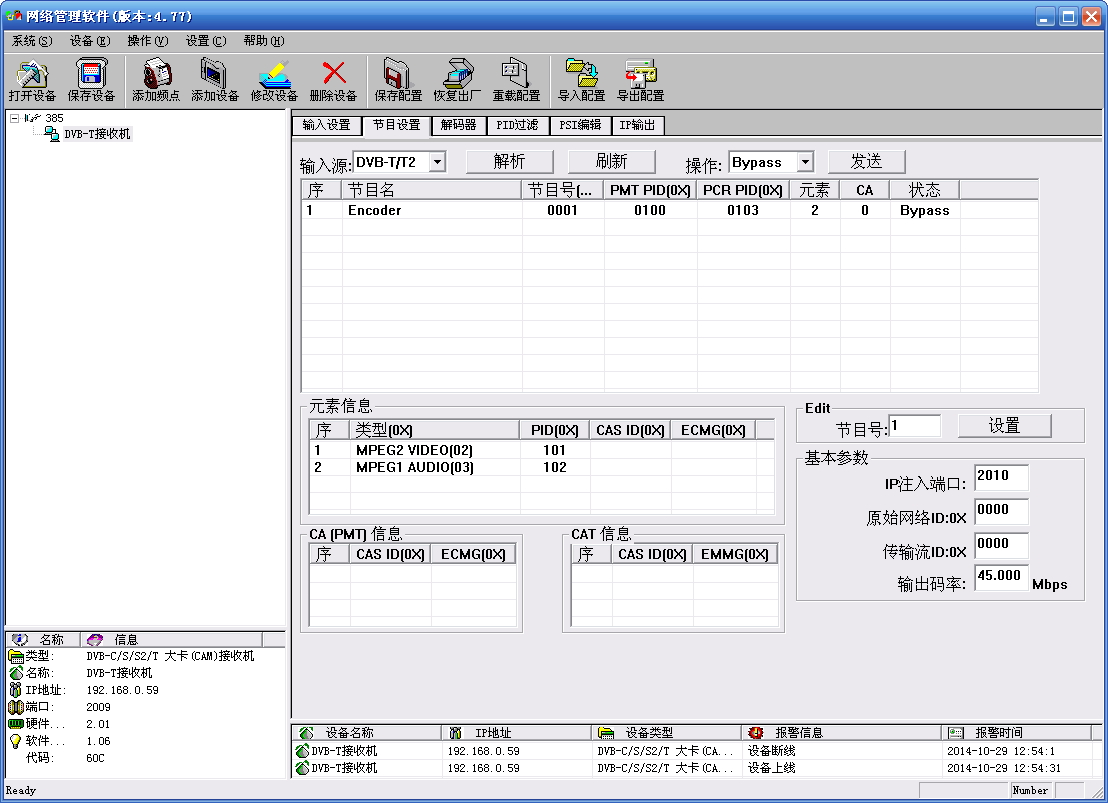Open the 系统(S) menu

tap(32, 41)
